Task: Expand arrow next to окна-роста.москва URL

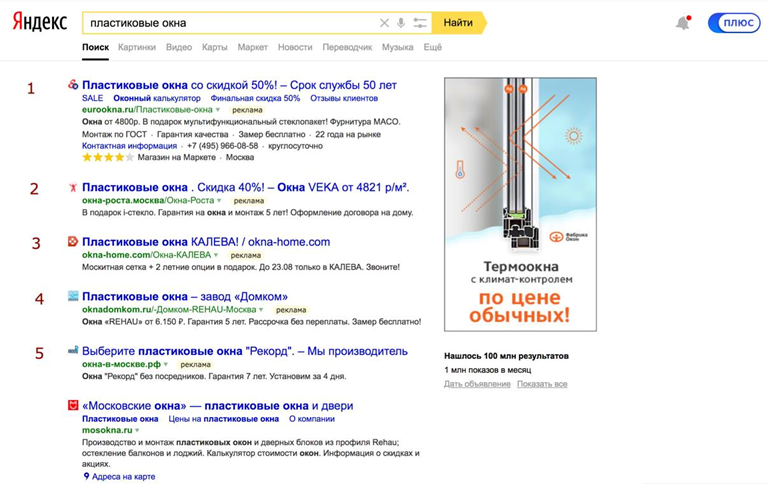Action: click(x=219, y=201)
